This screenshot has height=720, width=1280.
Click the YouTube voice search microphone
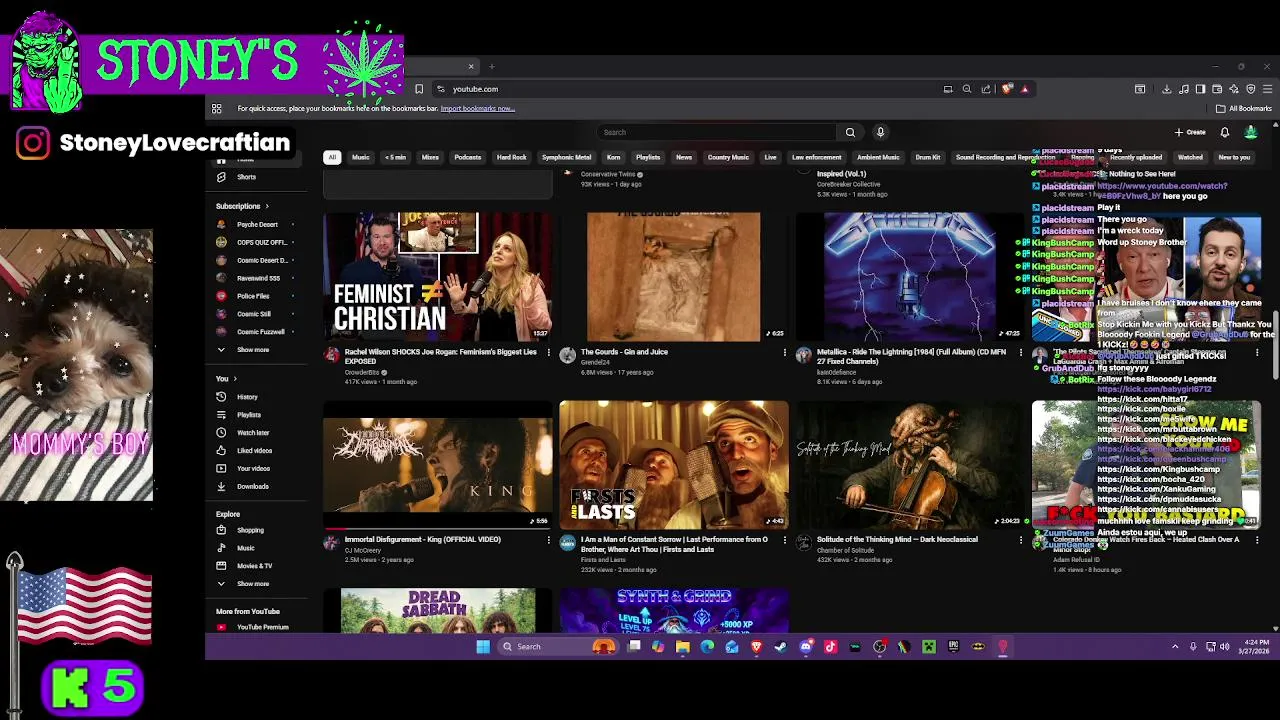[x=880, y=132]
